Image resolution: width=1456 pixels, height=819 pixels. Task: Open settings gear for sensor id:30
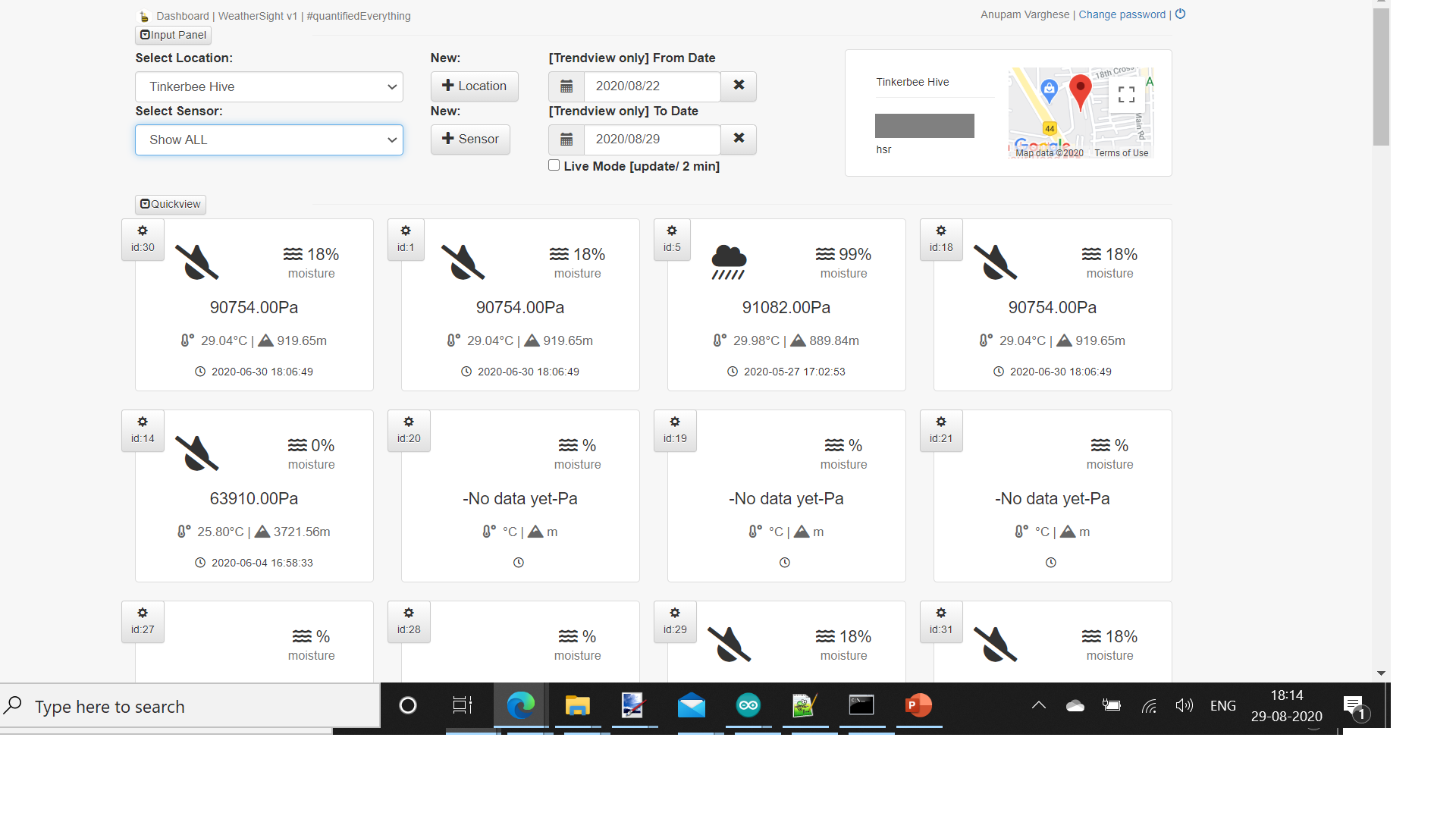coord(143,231)
